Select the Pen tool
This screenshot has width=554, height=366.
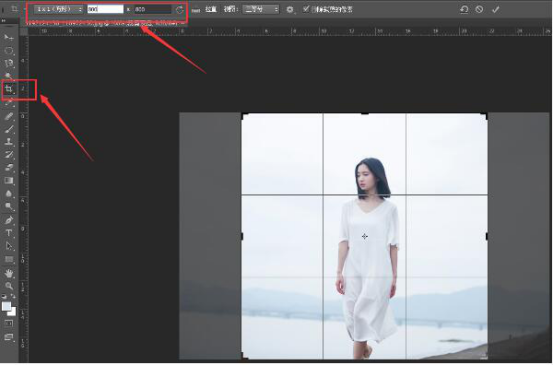tap(9, 220)
